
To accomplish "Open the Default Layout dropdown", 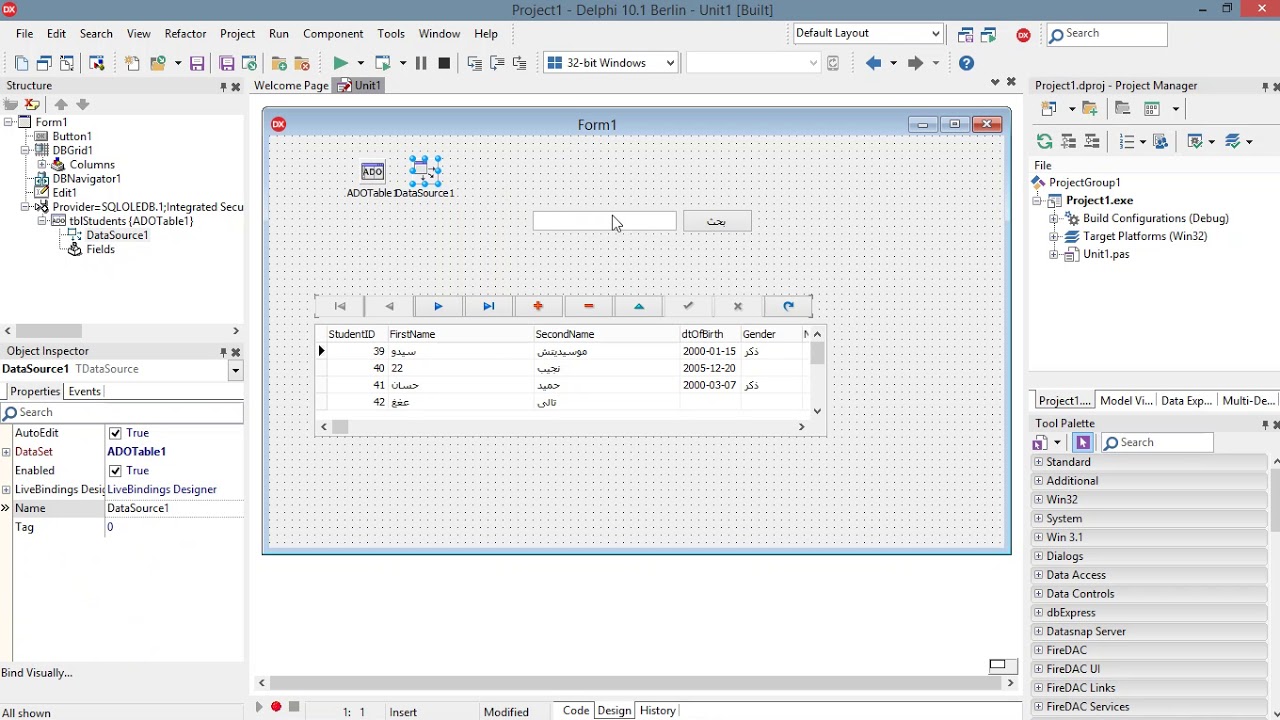I will coord(936,33).
